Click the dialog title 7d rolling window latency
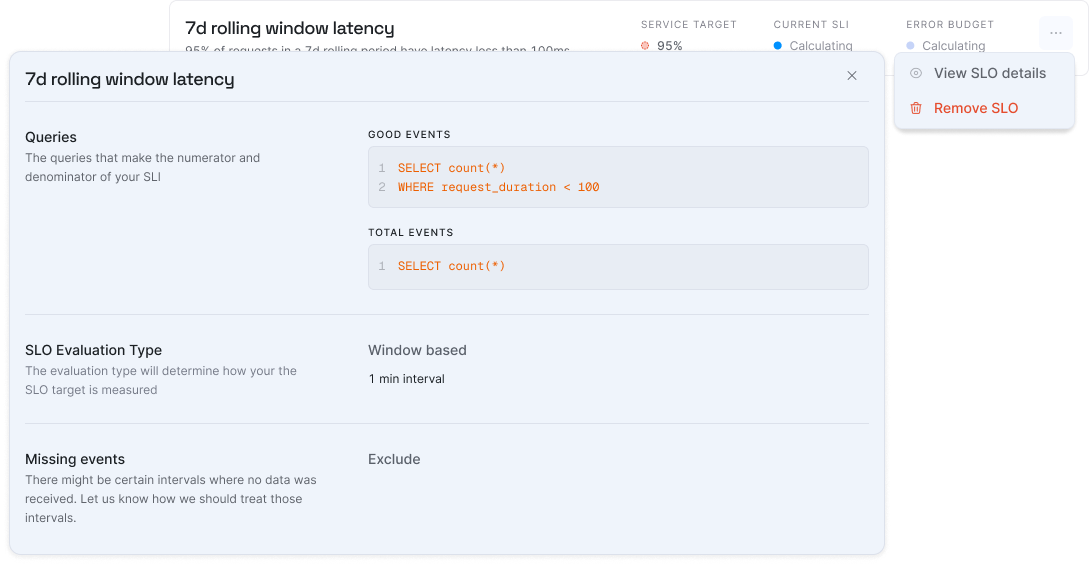 [130, 79]
